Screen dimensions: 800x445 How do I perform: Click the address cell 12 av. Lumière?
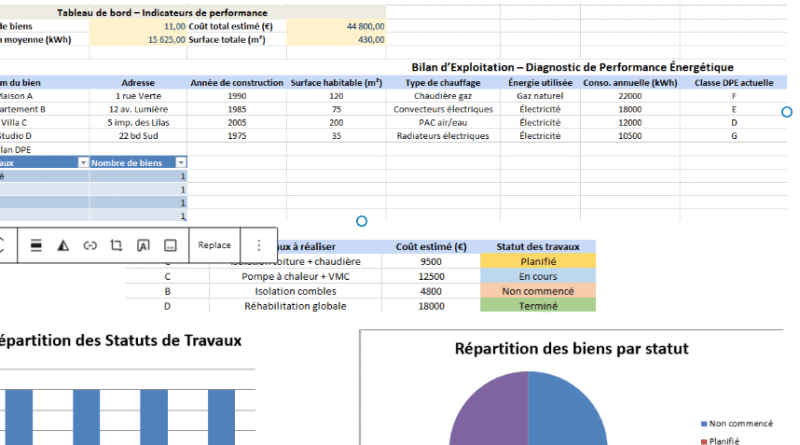tap(138, 109)
